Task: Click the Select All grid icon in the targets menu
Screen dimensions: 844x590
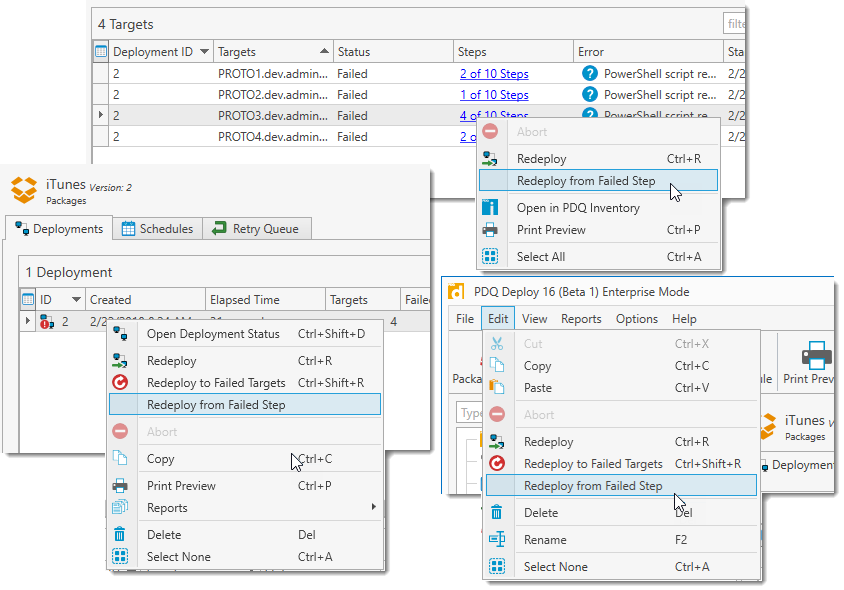Action: coord(490,256)
